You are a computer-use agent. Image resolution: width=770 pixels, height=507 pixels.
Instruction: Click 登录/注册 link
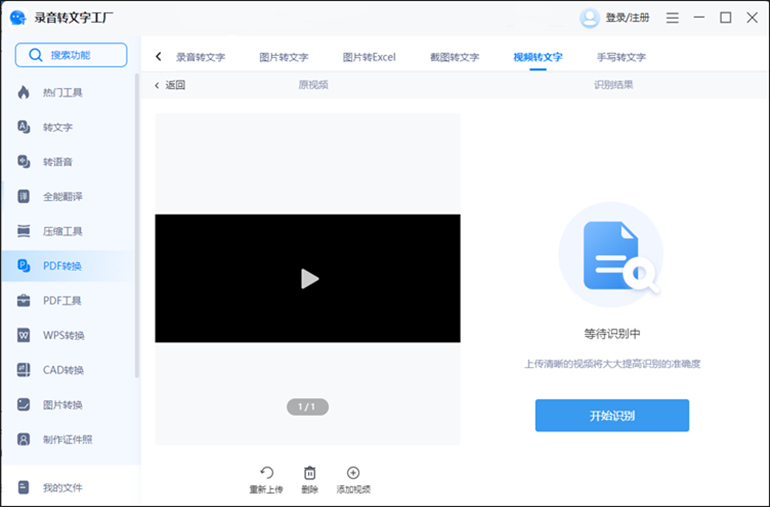click(628, 18)
